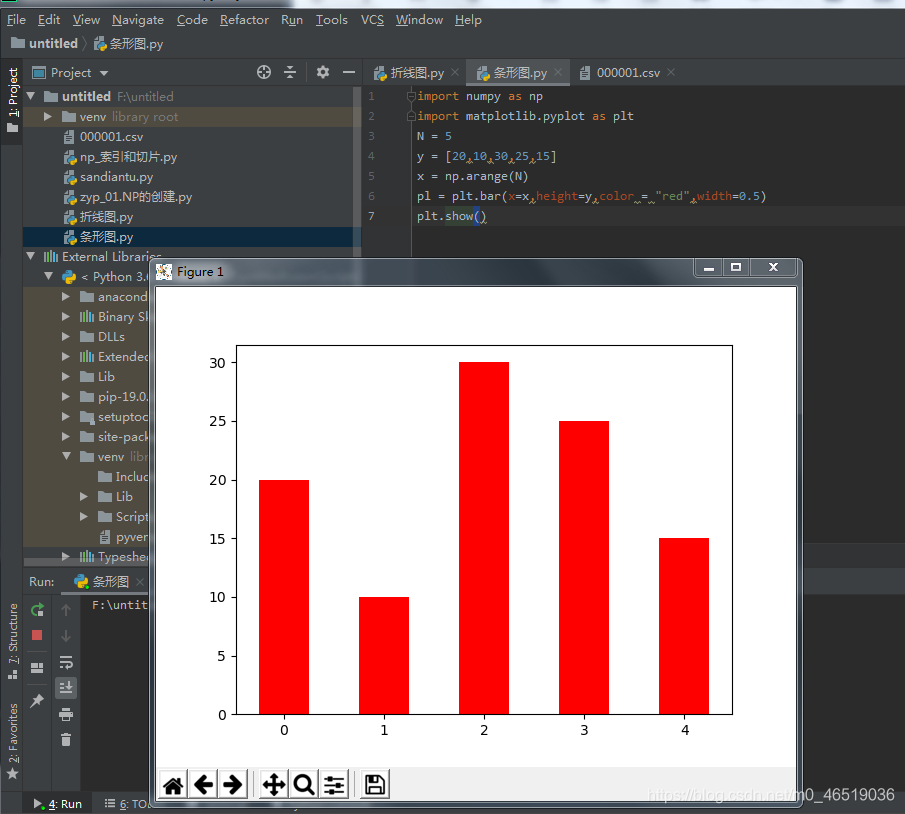Image resolution: width=905 pixels, height=814 pixels.
Task: Click the shortest red bar at x=1
Action: [384, 656]
